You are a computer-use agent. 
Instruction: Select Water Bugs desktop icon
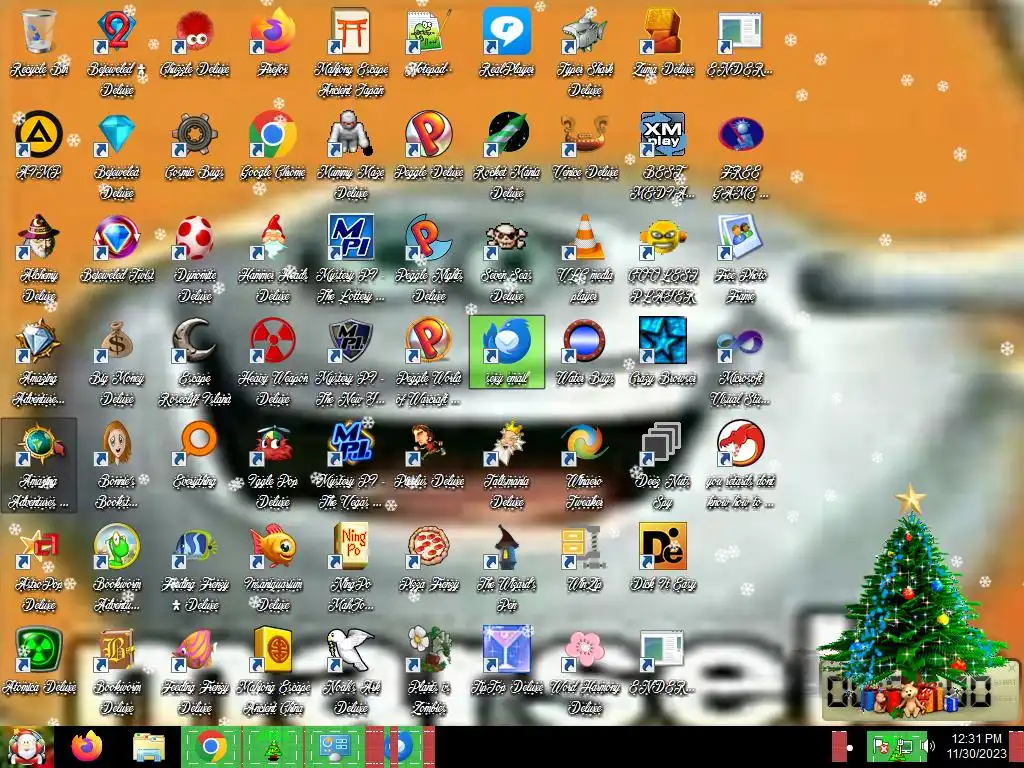click(585, 351)
